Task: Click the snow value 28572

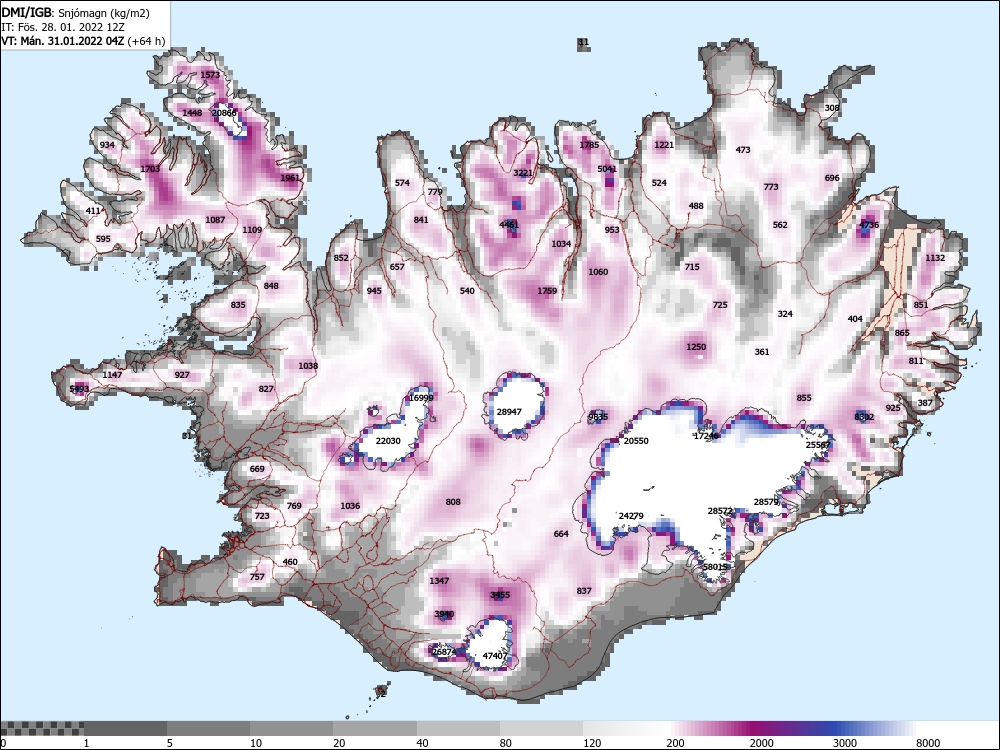Action: [720, 511]
